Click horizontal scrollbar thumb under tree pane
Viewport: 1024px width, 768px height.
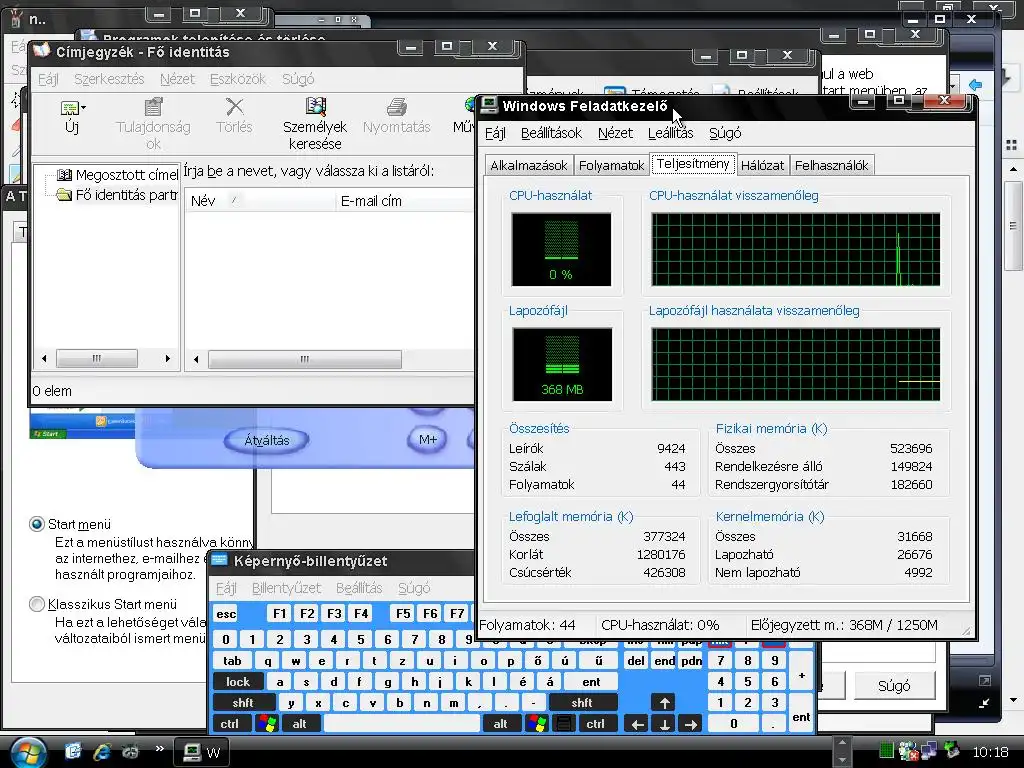97,359
